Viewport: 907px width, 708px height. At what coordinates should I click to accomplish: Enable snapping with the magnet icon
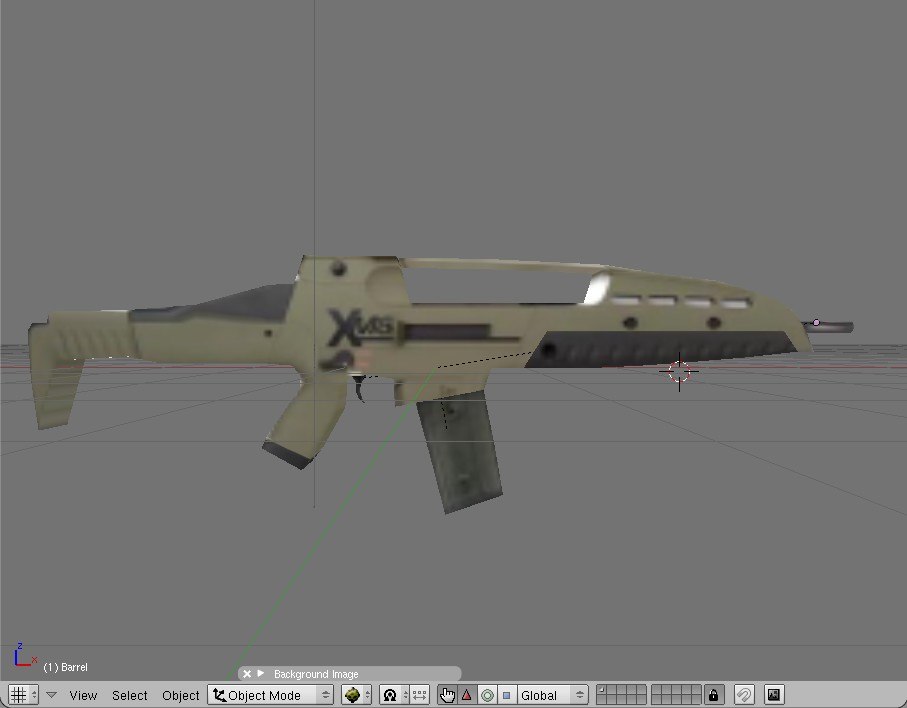click(x=744, y=695)
